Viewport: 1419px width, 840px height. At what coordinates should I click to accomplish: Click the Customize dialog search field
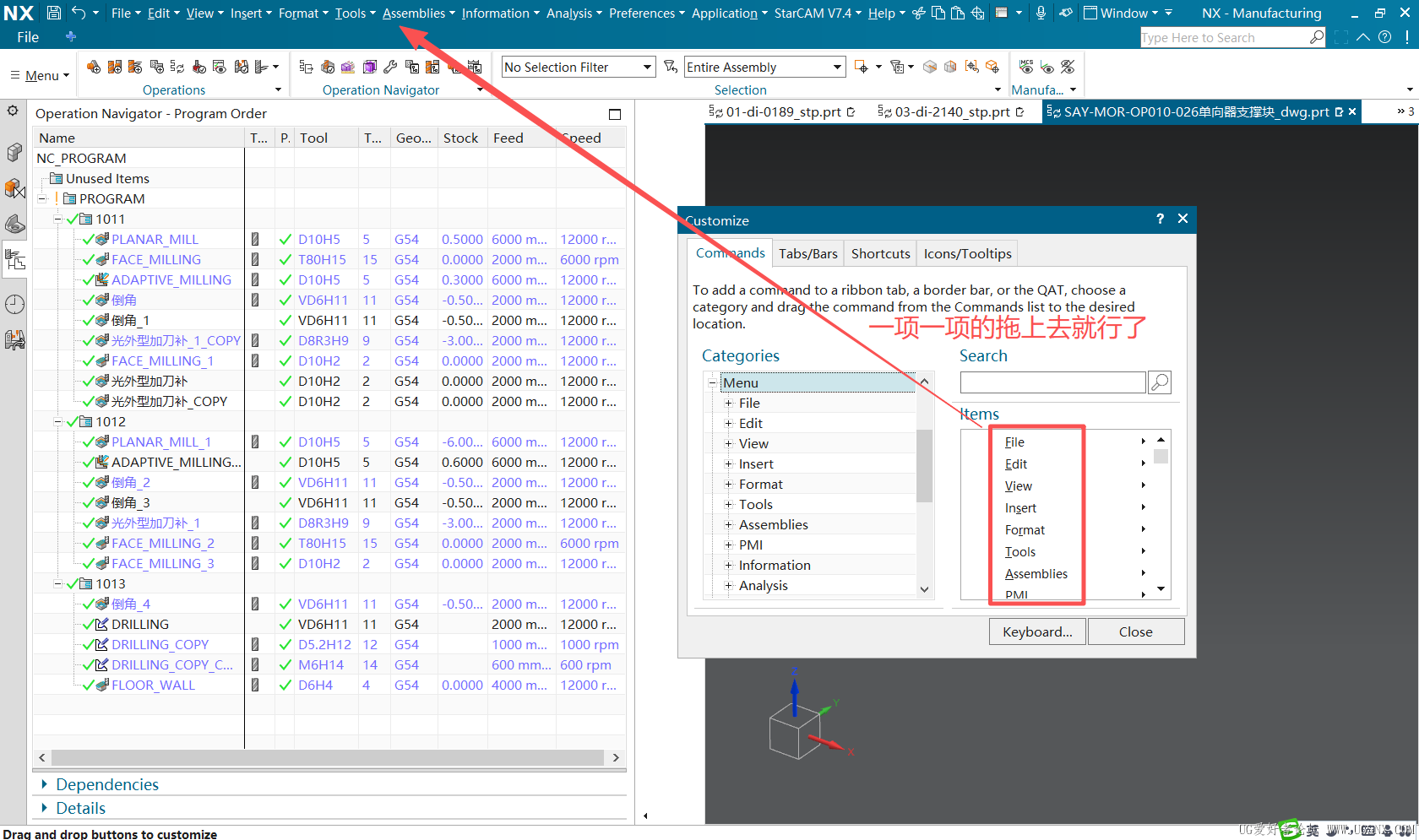coord(1052,382)
